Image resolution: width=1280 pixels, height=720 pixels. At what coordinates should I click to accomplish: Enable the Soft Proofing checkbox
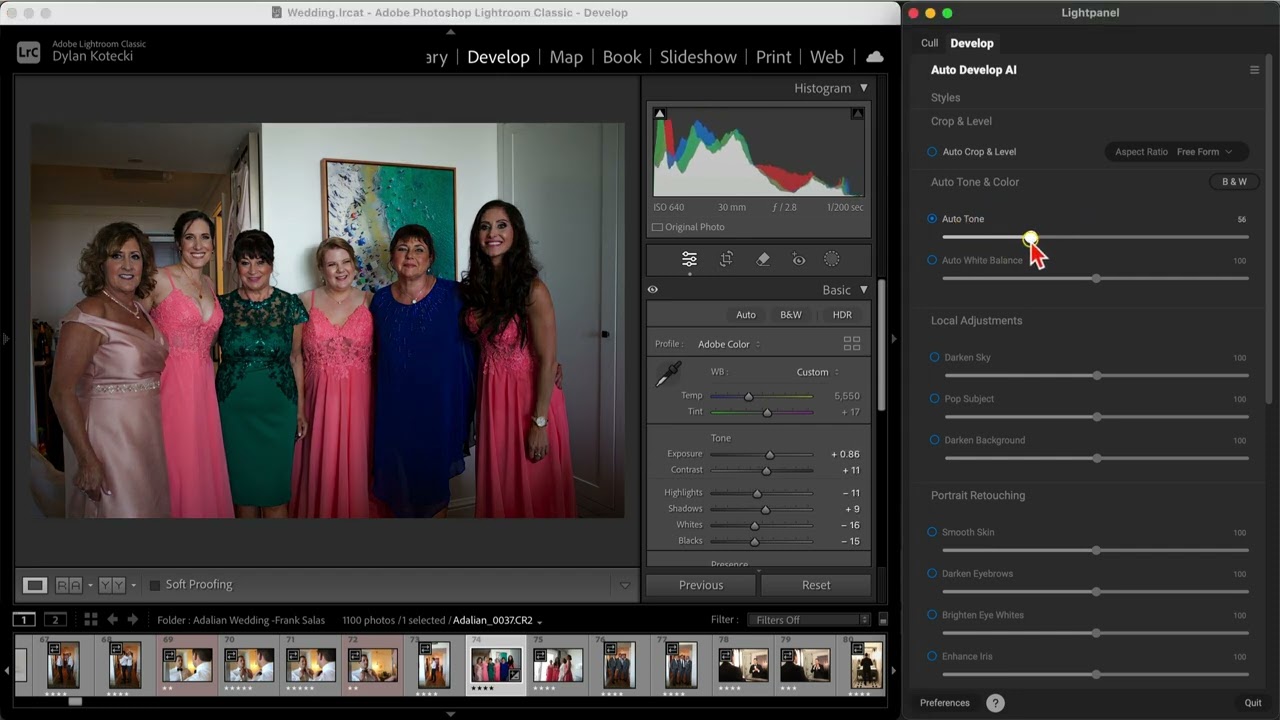155,585
